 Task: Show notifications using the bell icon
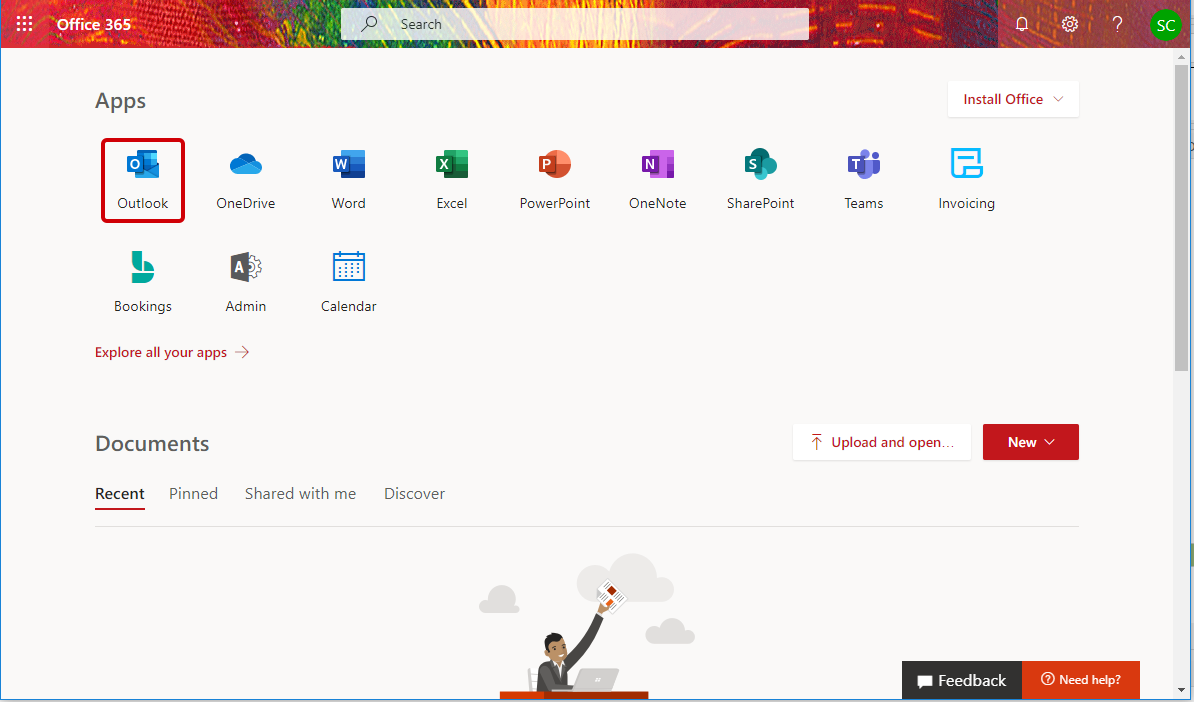1022,24
